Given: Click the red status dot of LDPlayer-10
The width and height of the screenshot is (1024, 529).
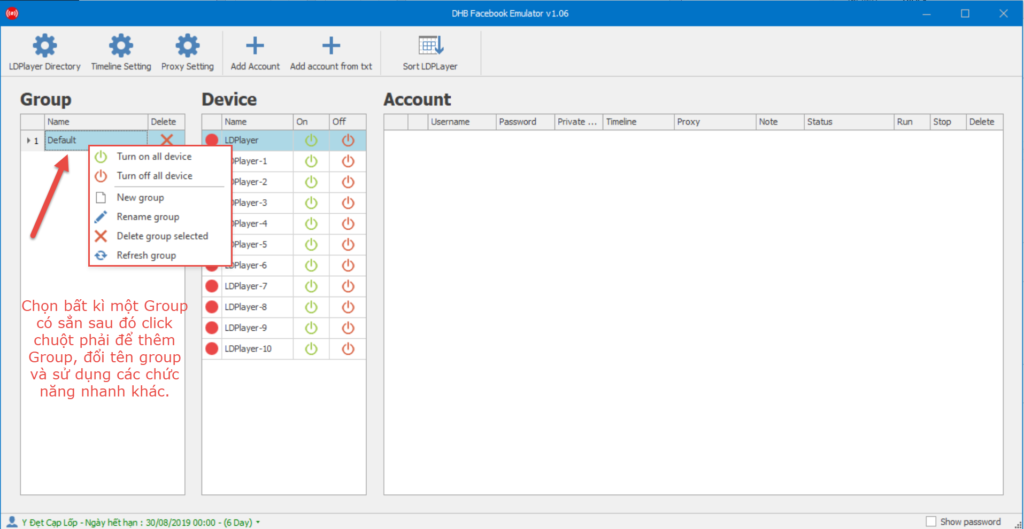Looking at the screenshot, I should pos(212,349).
